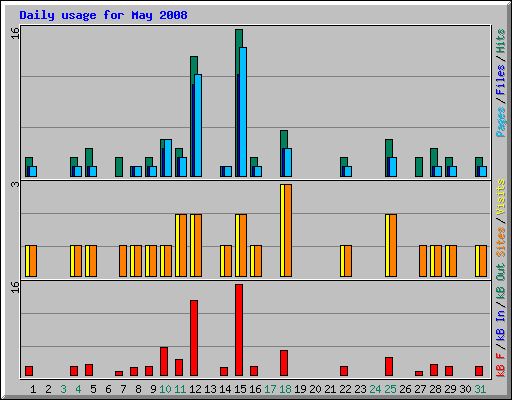The height and width of the screenshot is (400, 512).
Task: Click the orange Sites bar for day 11
Action: [183, 246]
